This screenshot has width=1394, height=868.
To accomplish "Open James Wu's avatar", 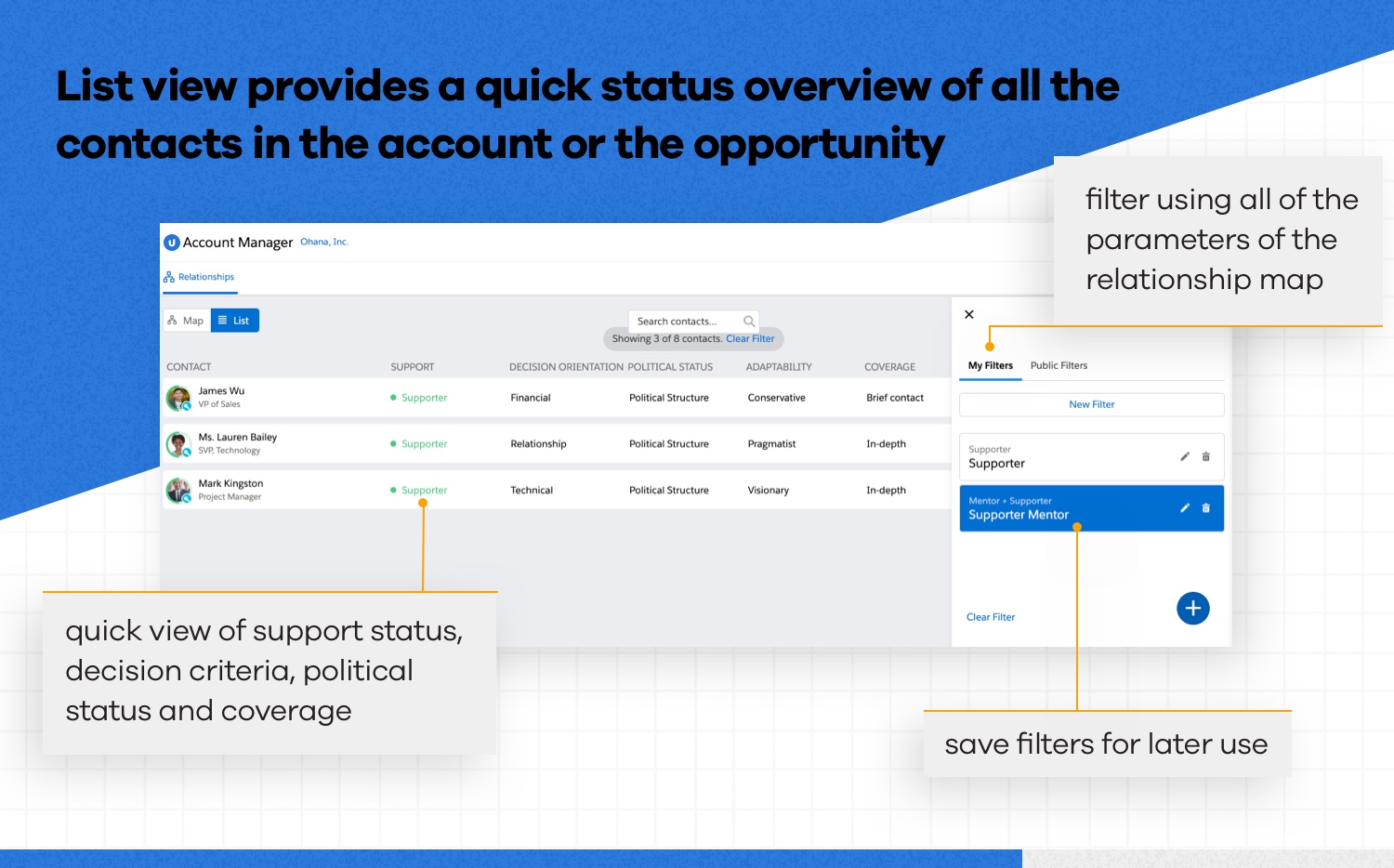I will click(x=178, y=398).
